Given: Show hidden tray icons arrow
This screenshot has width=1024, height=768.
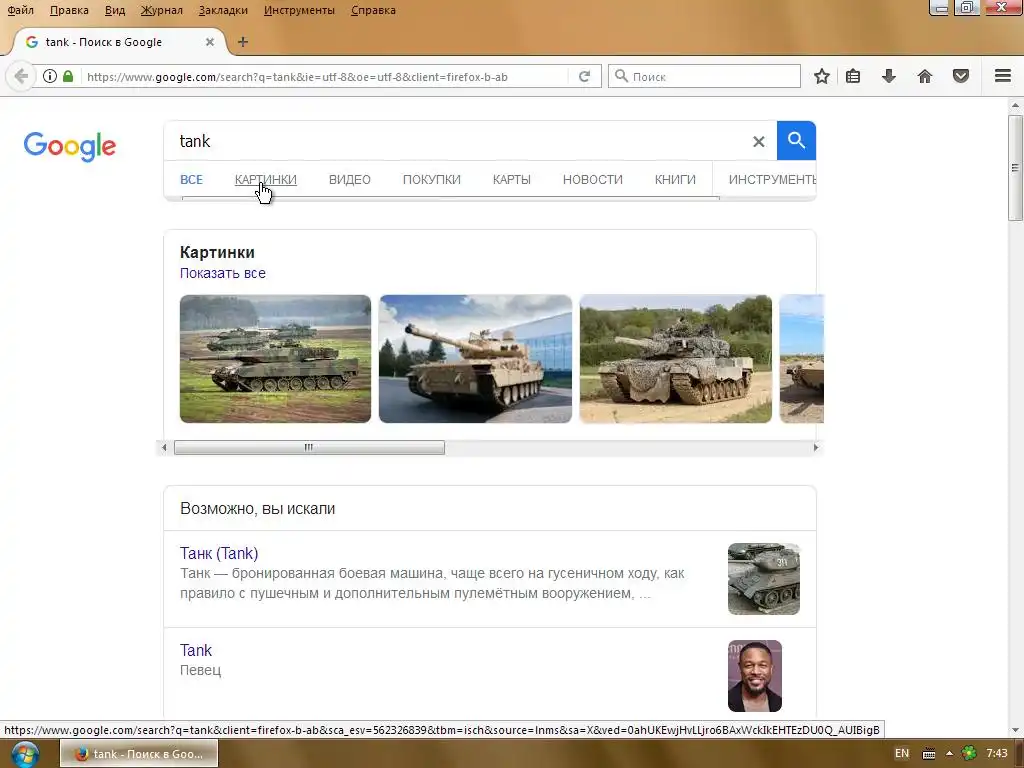Looking at the screenshot, I should tap(949, 754).
